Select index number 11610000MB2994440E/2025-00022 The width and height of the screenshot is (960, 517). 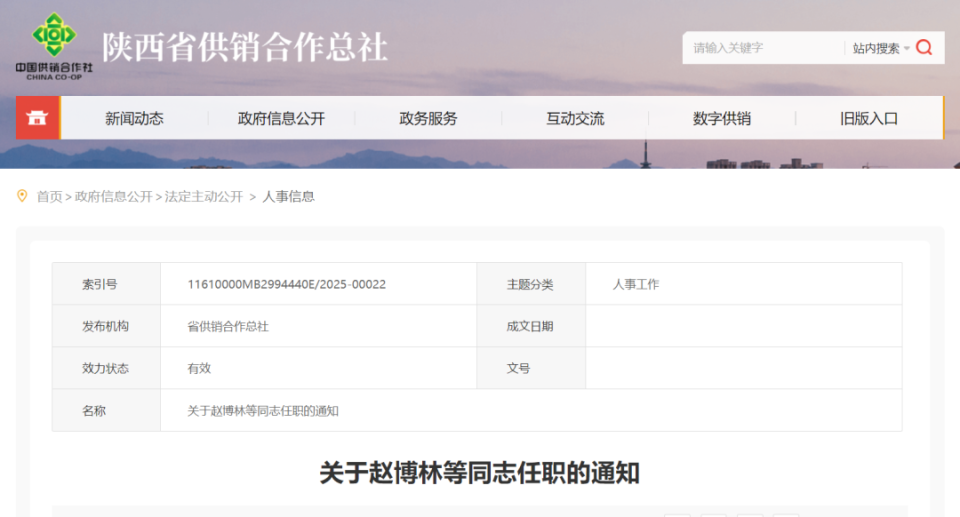[287, 284]
